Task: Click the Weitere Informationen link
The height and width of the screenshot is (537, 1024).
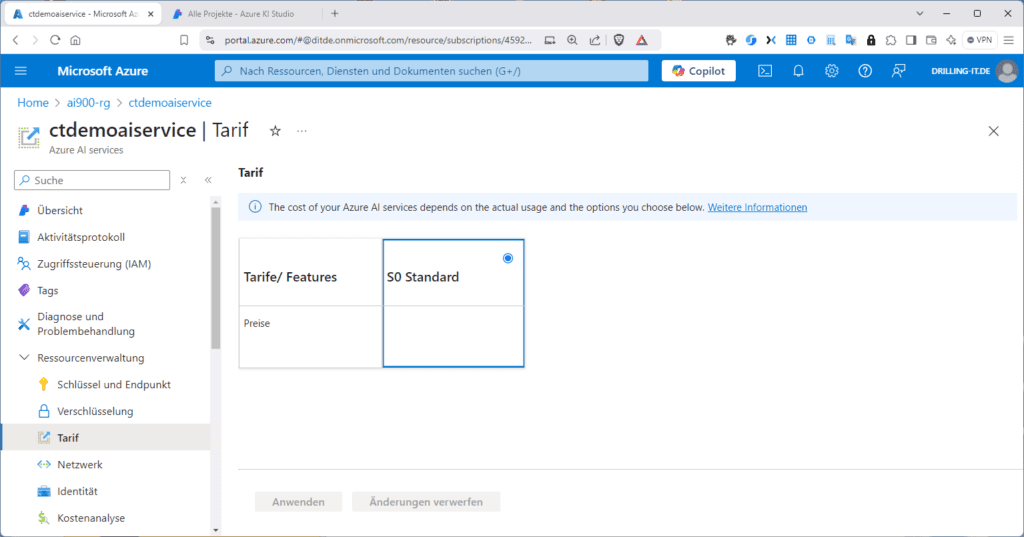Action: pos(757,207)
